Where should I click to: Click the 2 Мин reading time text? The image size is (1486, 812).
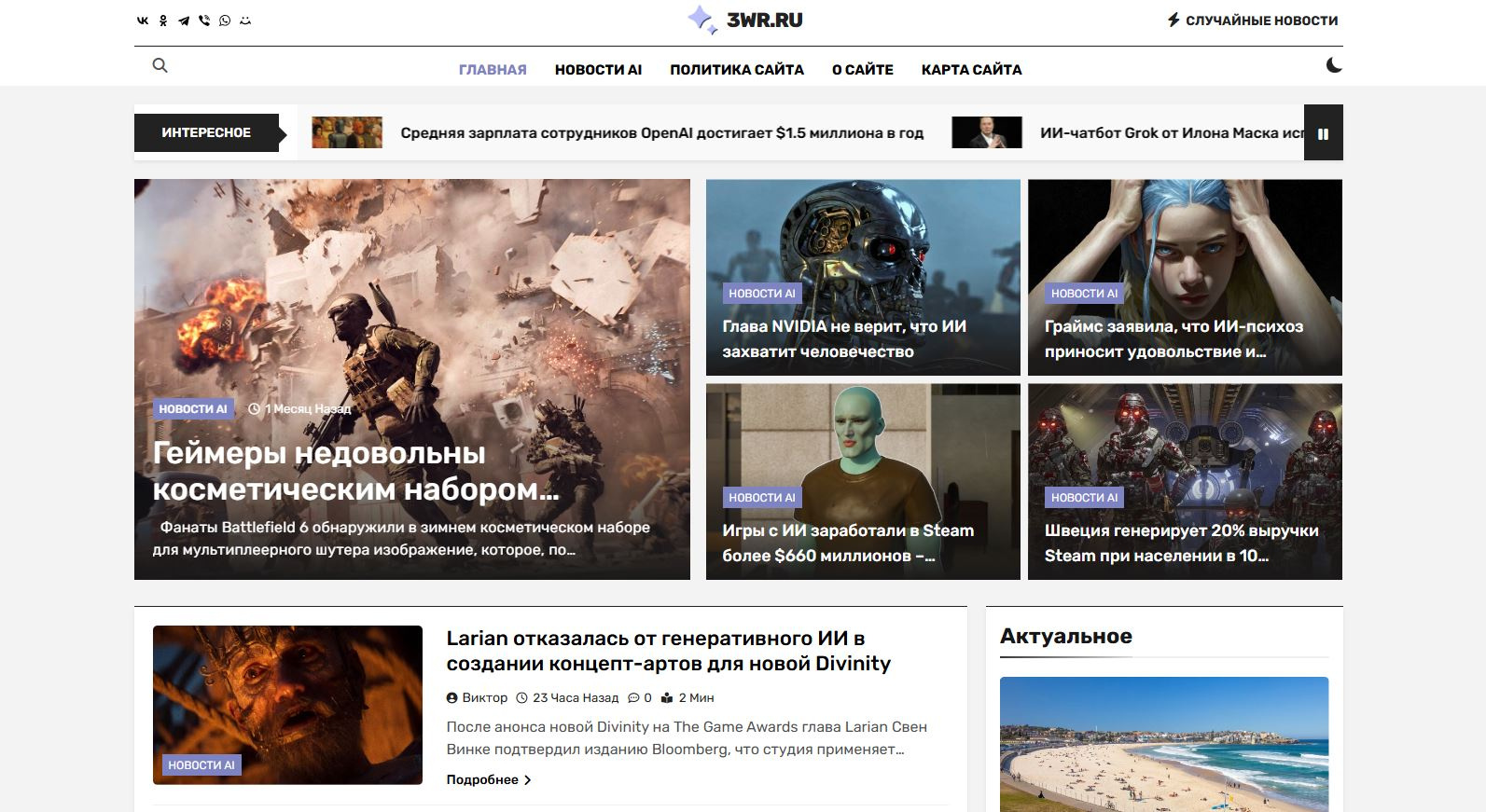click(696, 698)
